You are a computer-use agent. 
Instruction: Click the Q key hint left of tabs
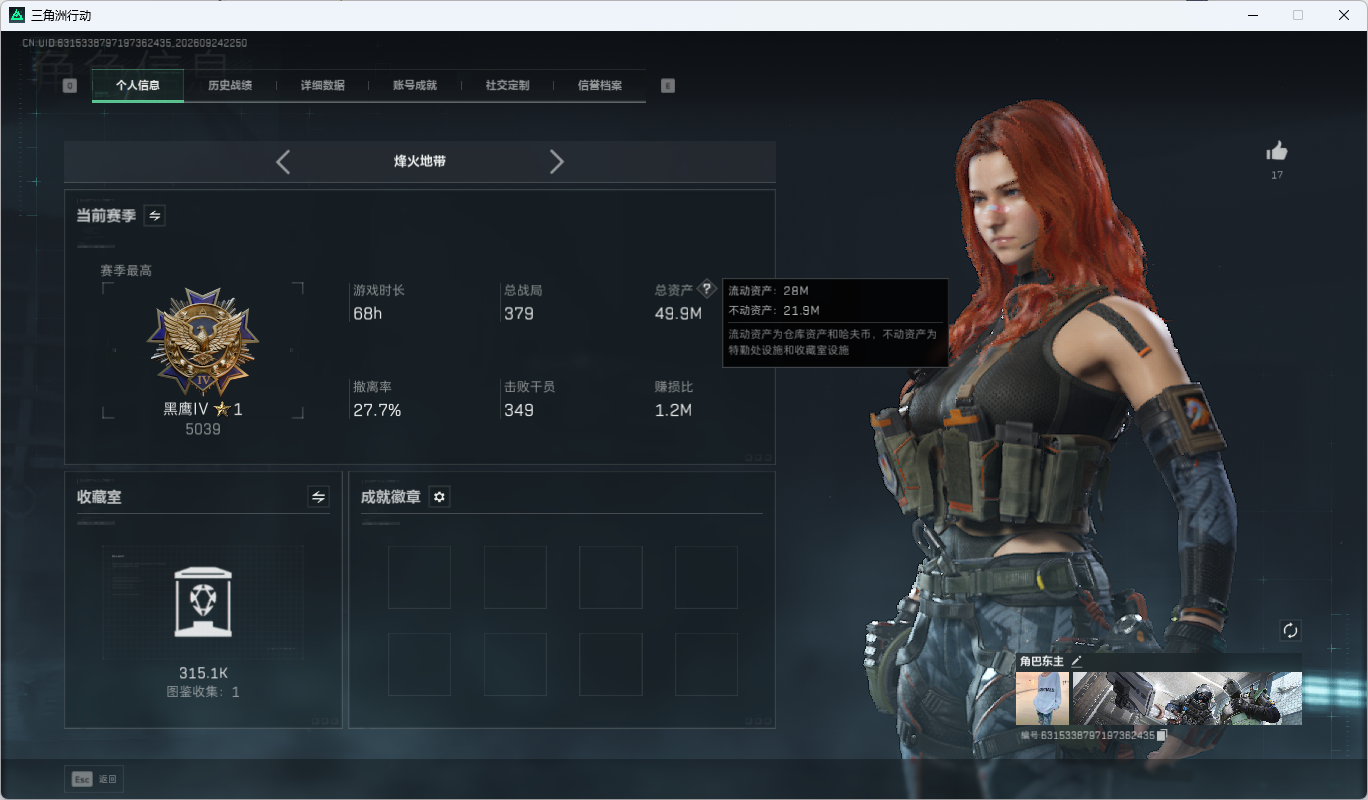point(69,86)
